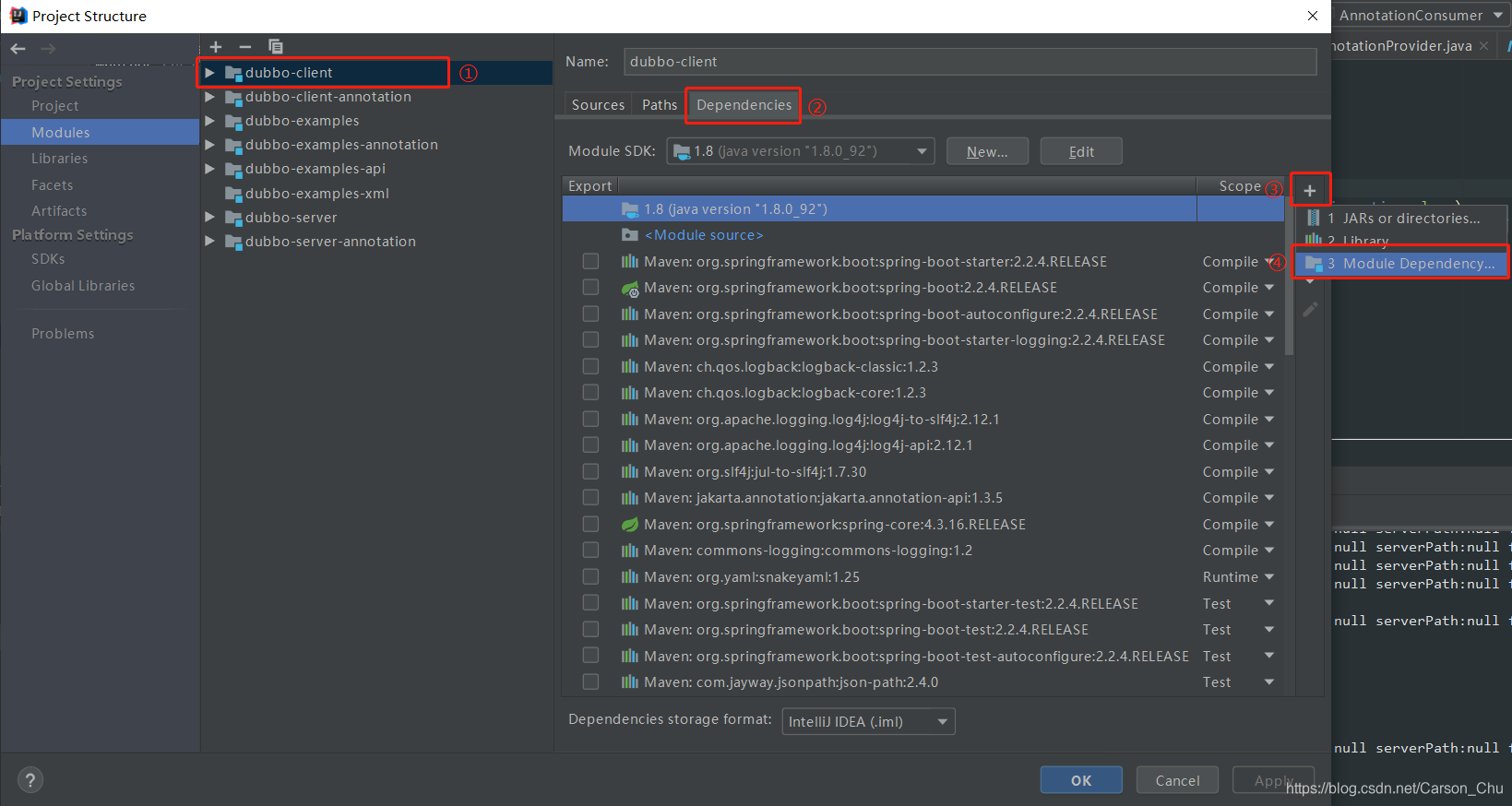Check export for spring-boot-starter-logging
The width and height of the screenshot is (1512, 806).
[590, 340]
